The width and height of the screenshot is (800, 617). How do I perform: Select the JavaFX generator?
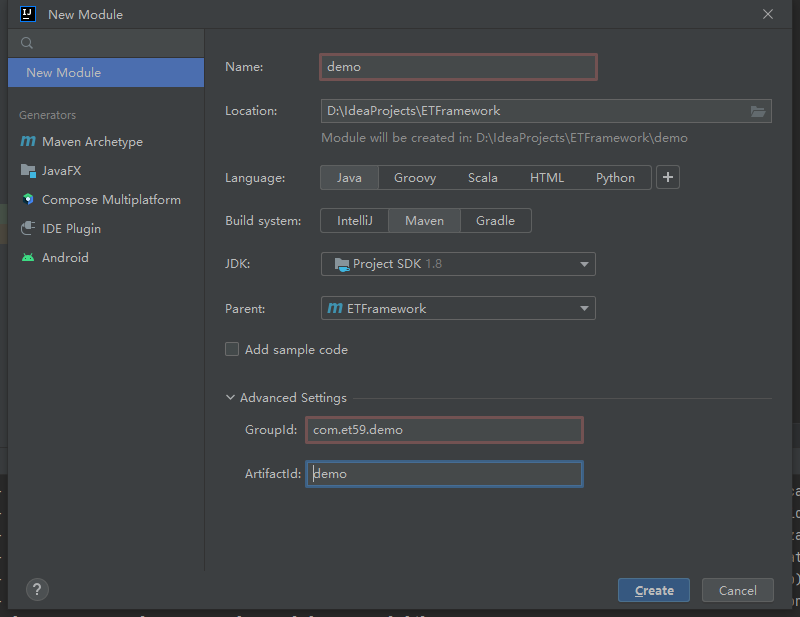(73, 170)
